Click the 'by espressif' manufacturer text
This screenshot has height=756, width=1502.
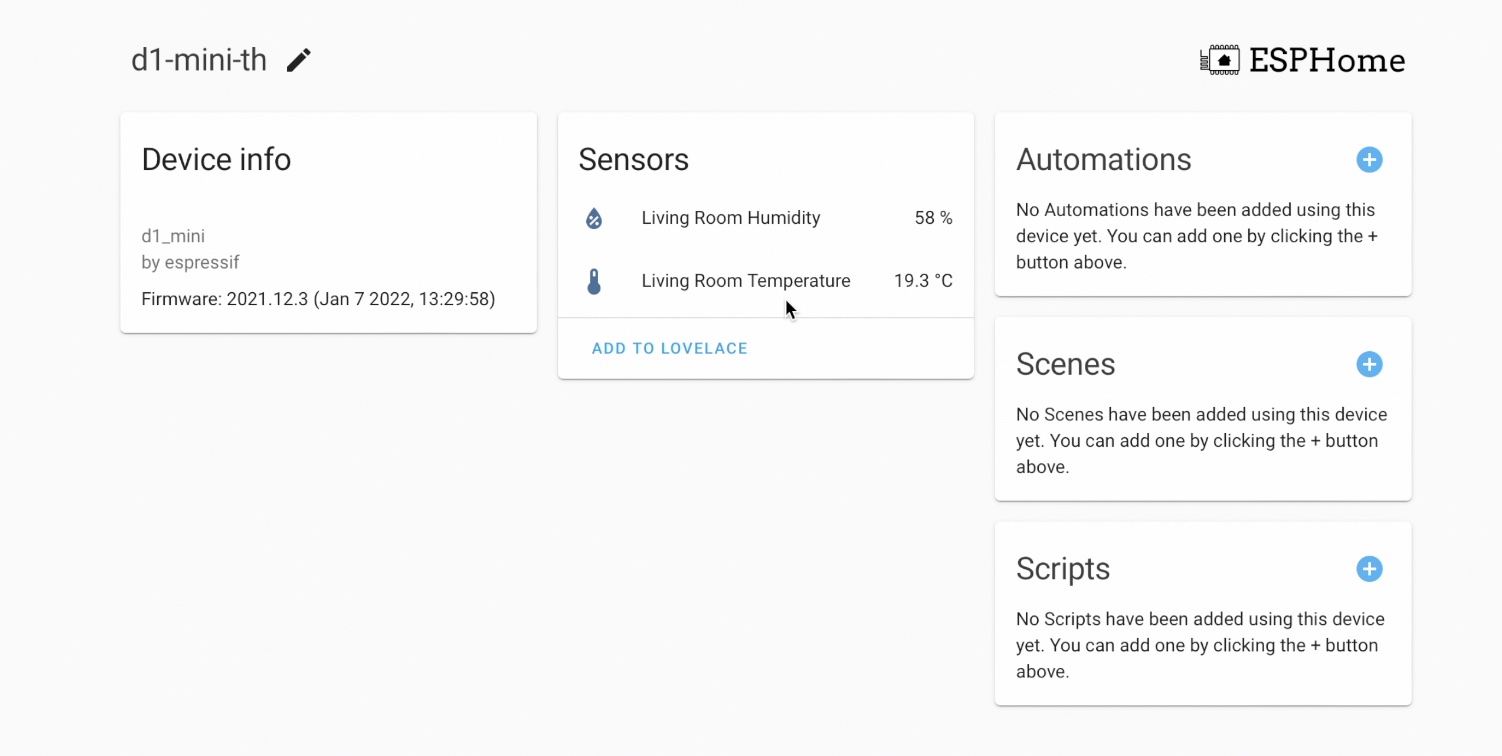click(190, 262)
